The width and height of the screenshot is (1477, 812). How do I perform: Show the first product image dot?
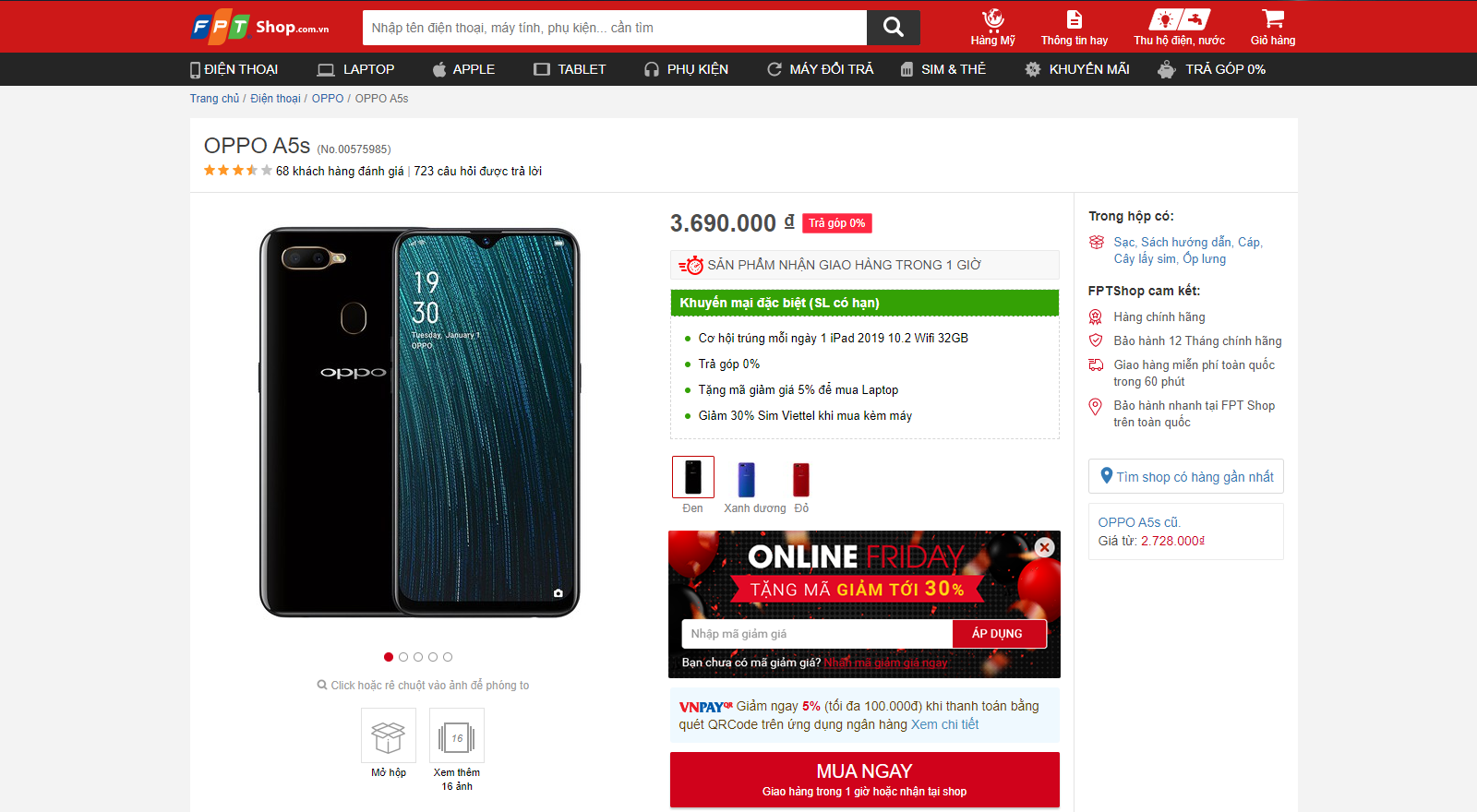tap(389, 657)
